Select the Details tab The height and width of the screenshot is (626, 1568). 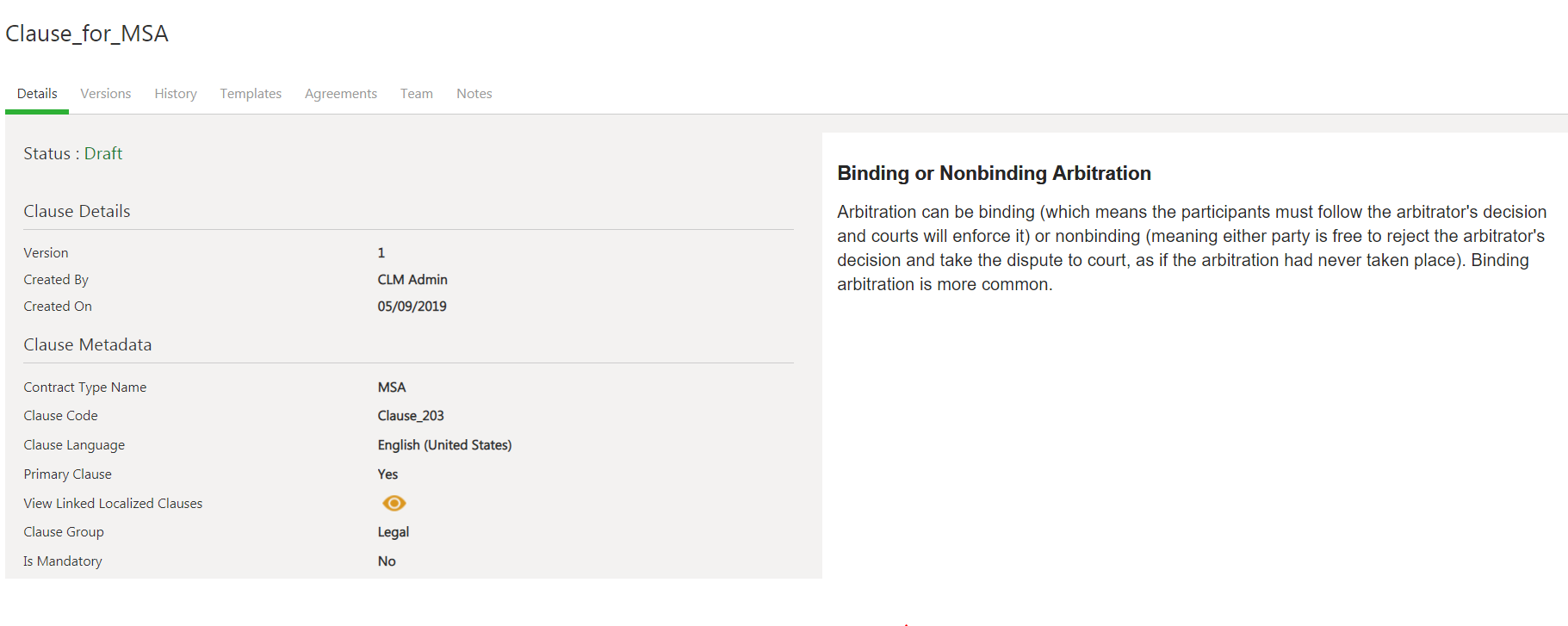[37, 94]
